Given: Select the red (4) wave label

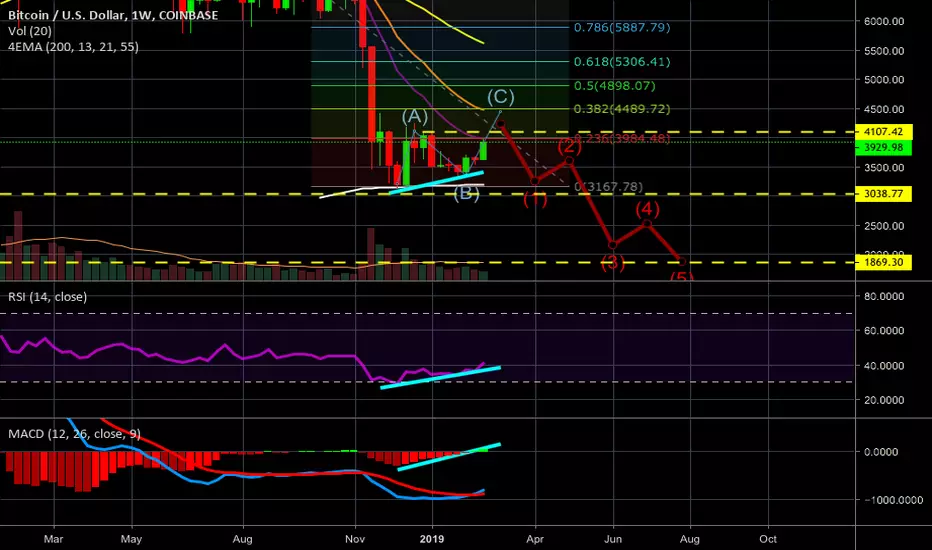Looking at the screenshot, I should pyautogui.click(x=647, y=209).
